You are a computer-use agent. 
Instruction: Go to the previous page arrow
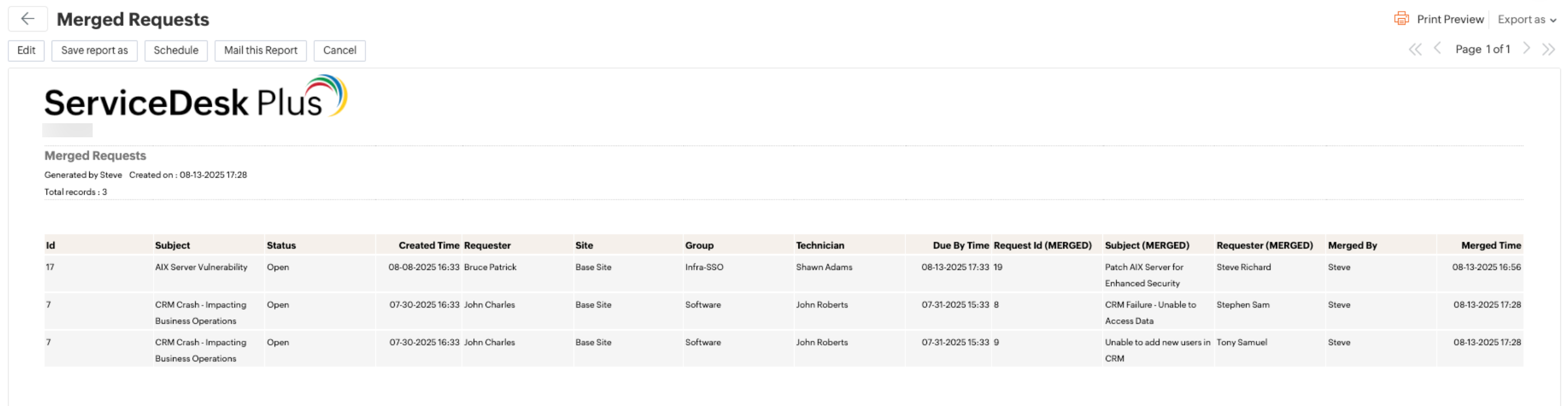coord(1437,49)
